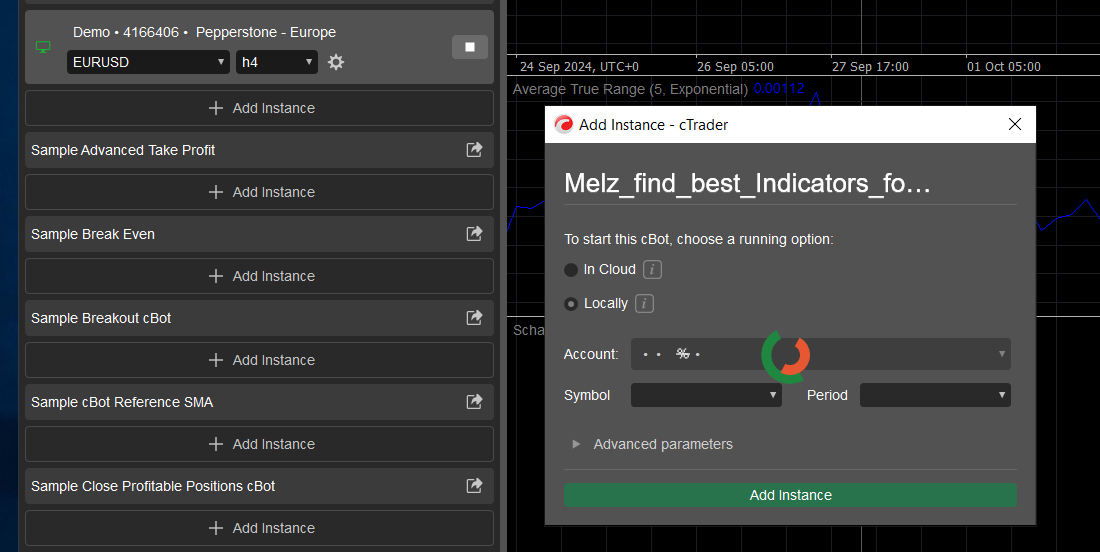Image resolution: width=1100 pixels, height=552 pixels.
Task: Click the green monitor icon beside Demo account
Action: pos(43,48)
